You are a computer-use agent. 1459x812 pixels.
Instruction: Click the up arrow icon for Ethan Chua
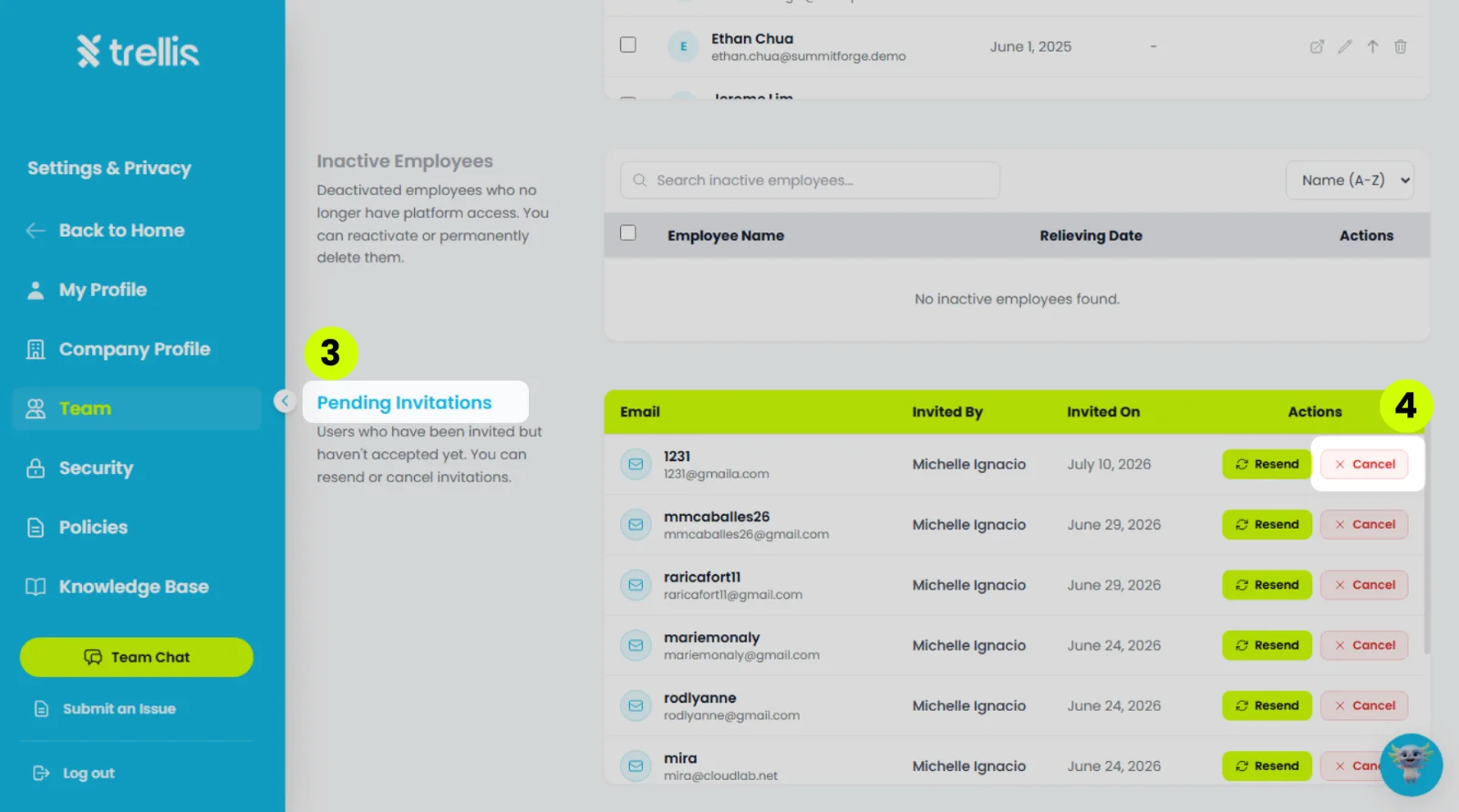(x=1372, y=46)
